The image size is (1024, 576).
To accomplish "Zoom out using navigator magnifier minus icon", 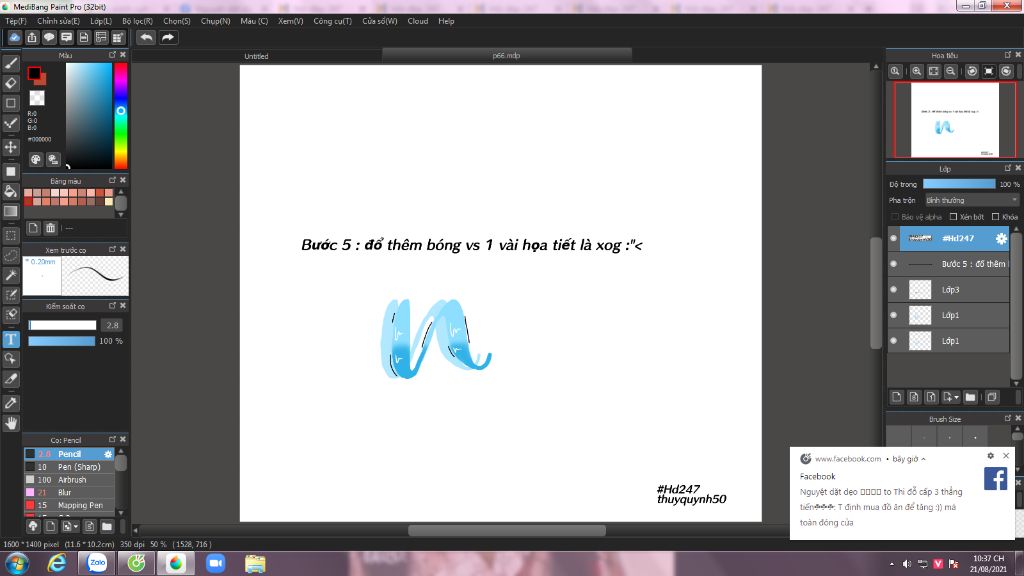I will [951, 71].
